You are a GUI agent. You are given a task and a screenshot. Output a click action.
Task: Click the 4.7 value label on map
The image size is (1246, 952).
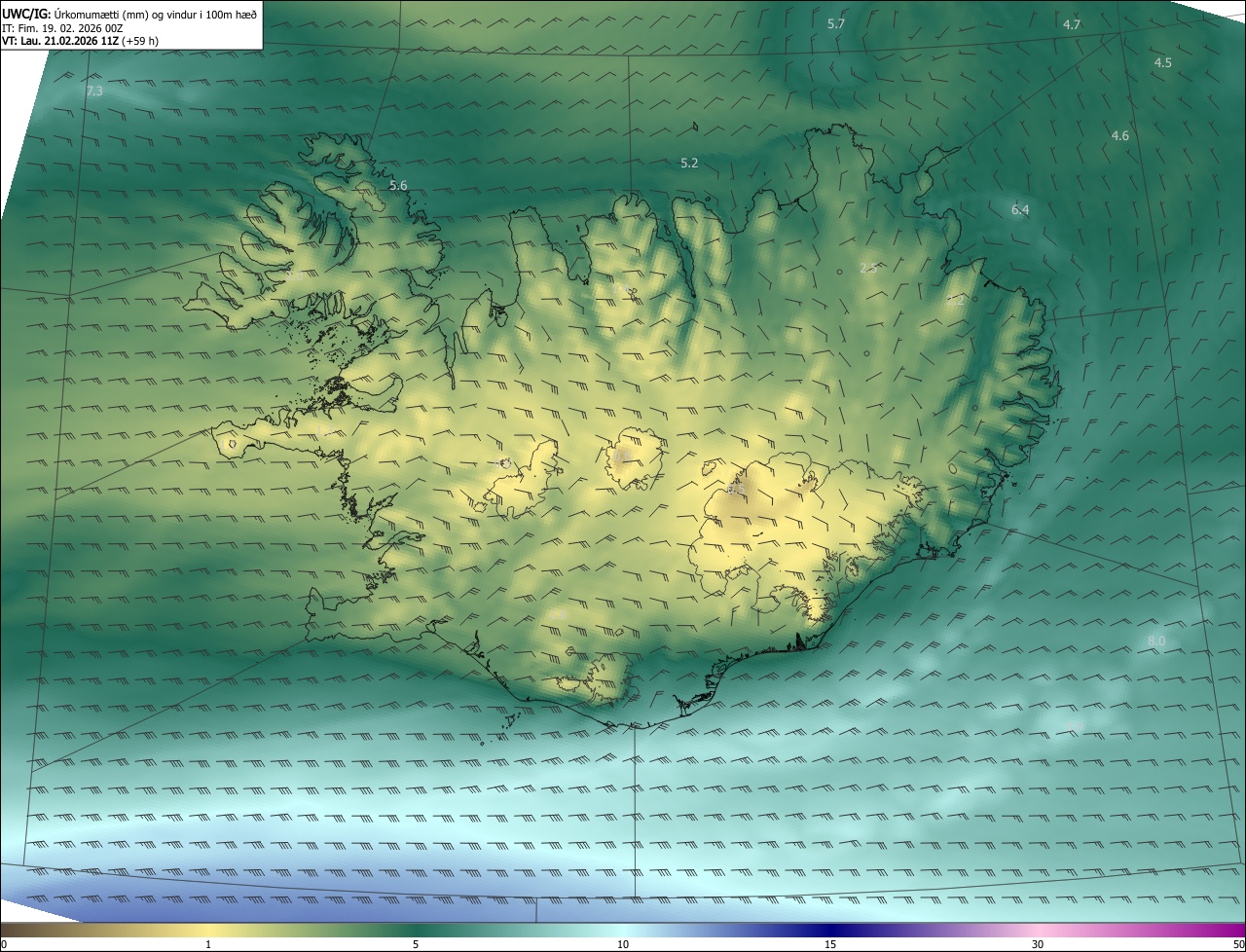tap(1072, 24)
